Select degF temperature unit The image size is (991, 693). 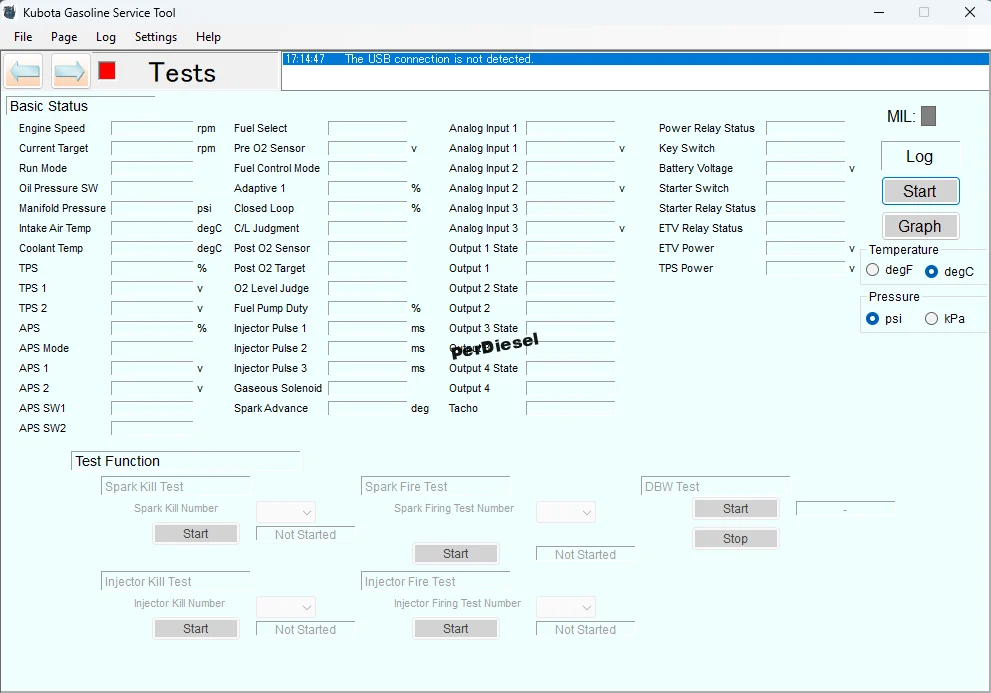[873, 270]
